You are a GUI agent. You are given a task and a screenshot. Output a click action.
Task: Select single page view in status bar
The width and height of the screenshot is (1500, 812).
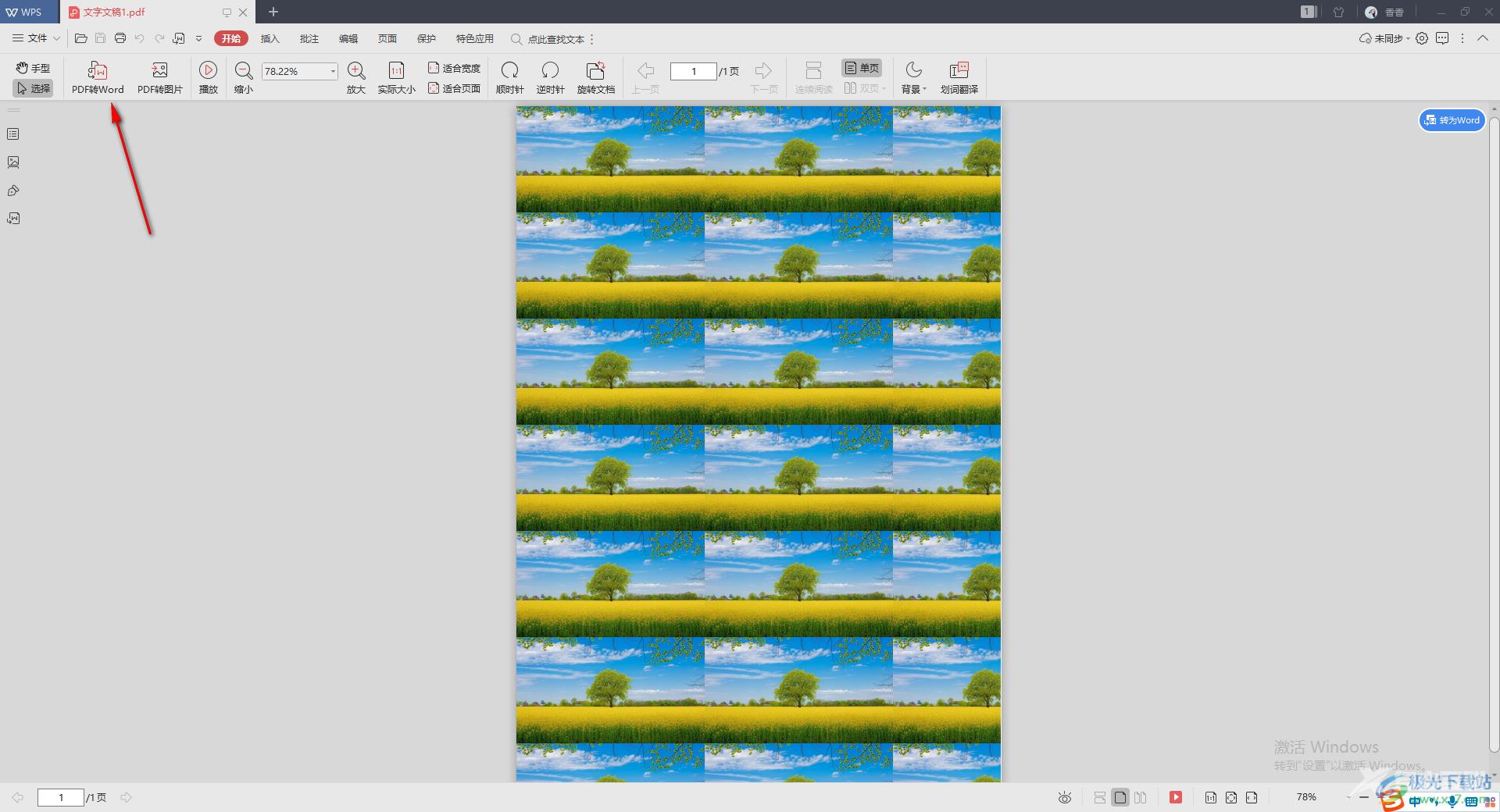pyautogui.click(x=1120, y=797)
